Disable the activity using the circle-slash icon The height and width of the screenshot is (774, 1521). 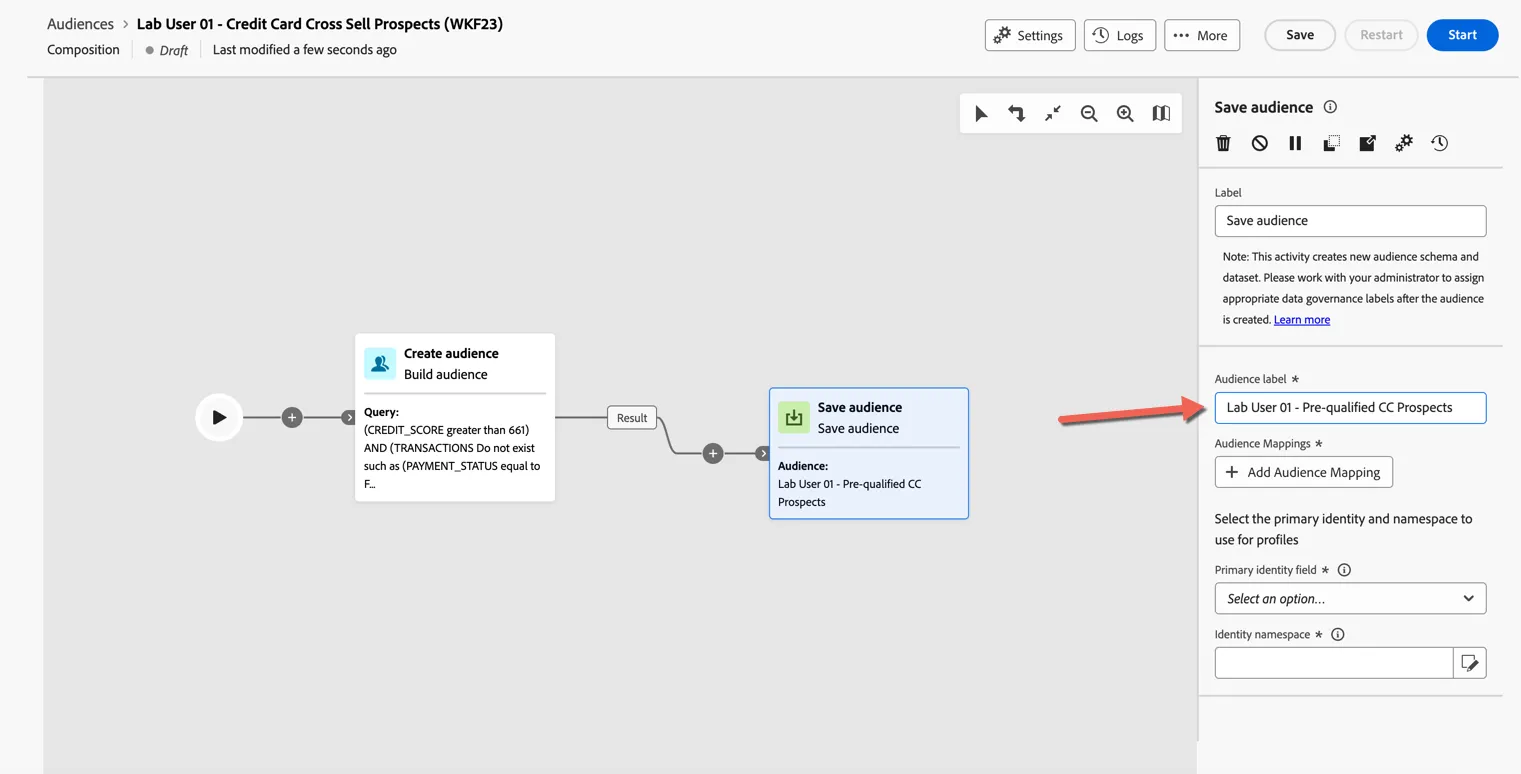coord(1259,143)
